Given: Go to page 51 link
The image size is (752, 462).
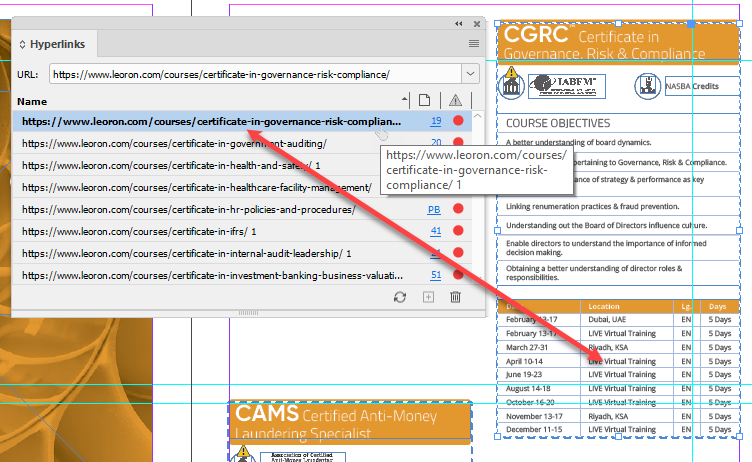Looking at the screenshot, I should point(436,275).
